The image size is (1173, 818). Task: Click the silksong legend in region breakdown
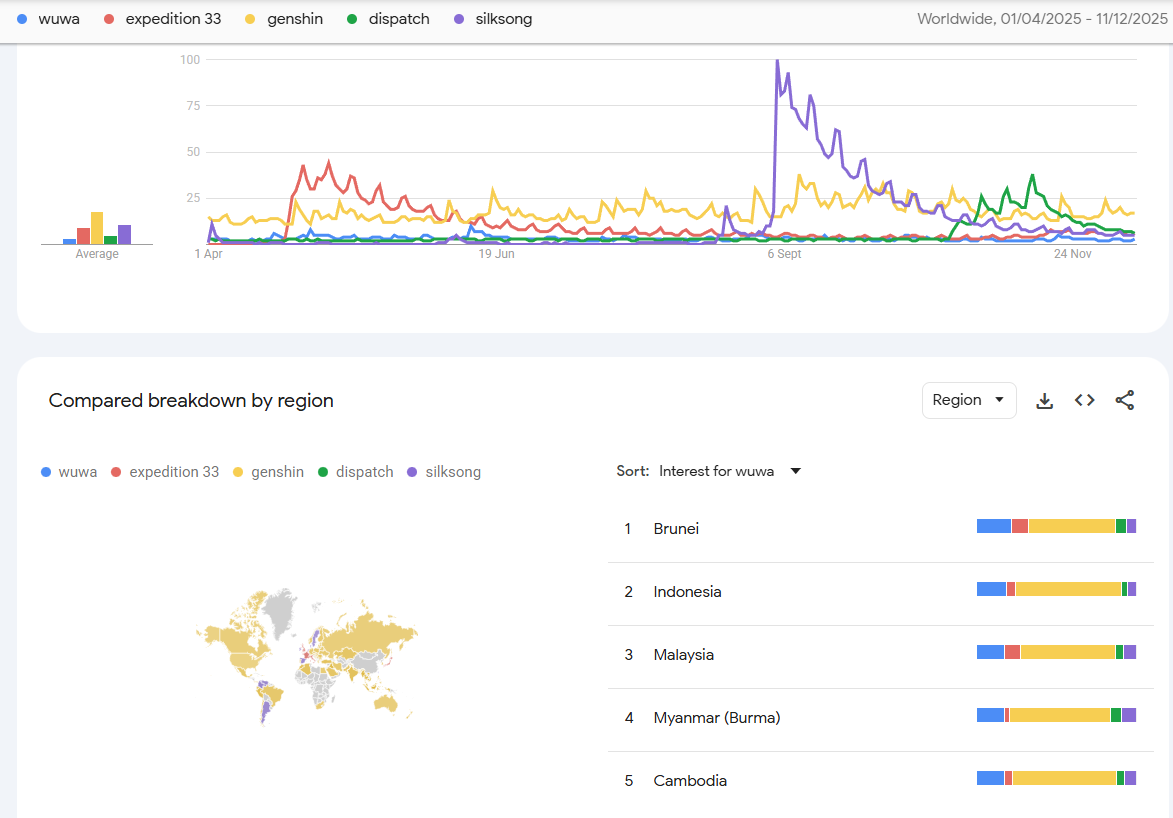coord(444,472)
